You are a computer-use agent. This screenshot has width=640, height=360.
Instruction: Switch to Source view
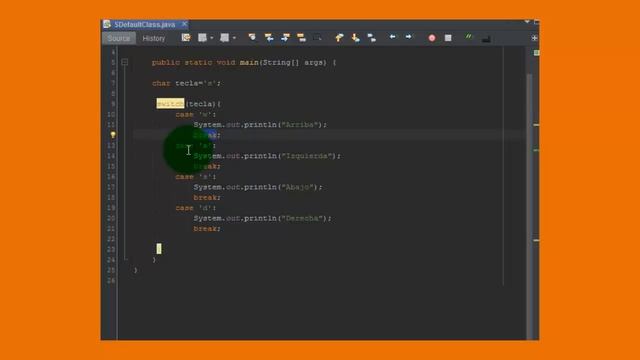[x=118, y=38]
